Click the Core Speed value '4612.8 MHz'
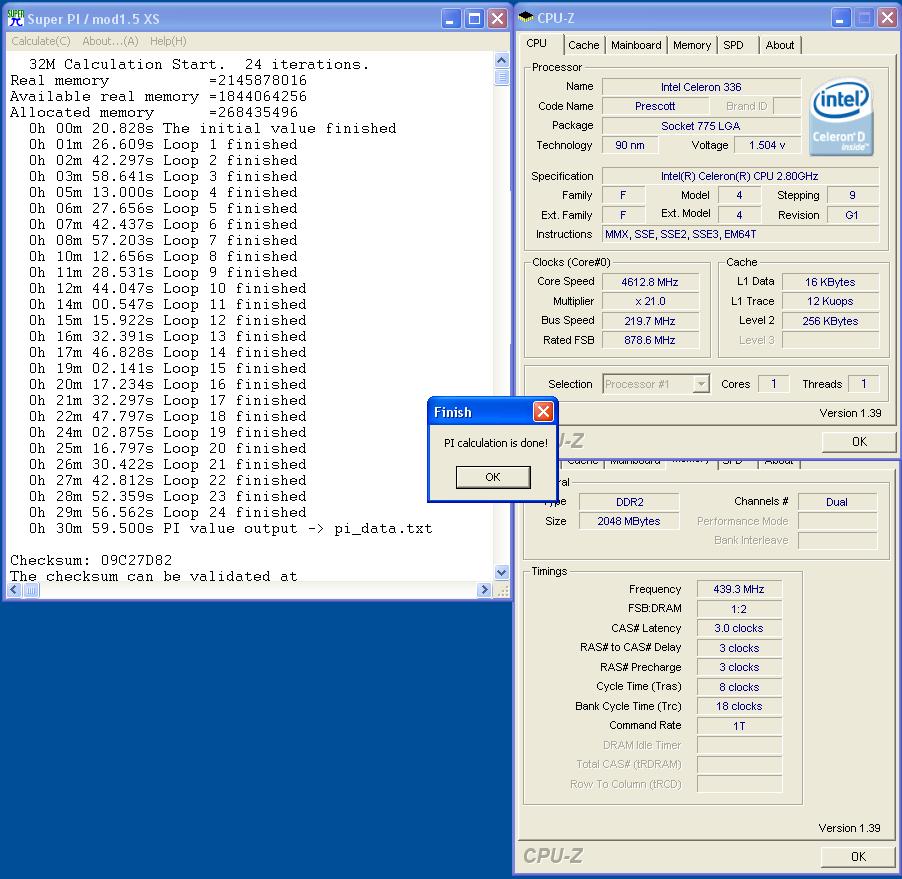 click(650, 282)
